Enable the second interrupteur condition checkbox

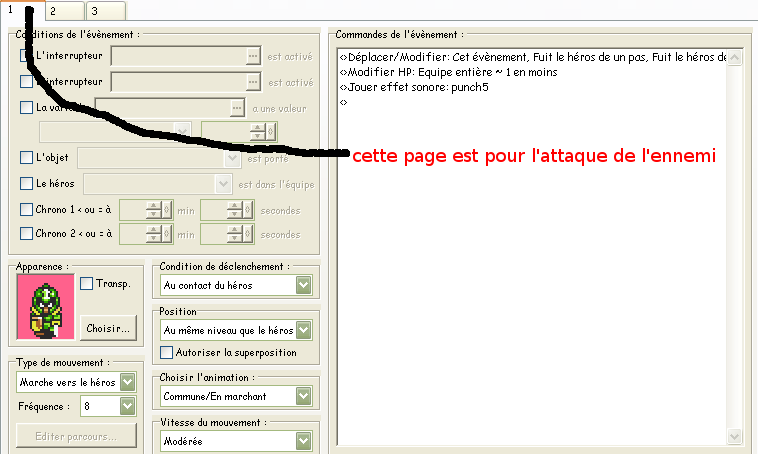(26, 81)
